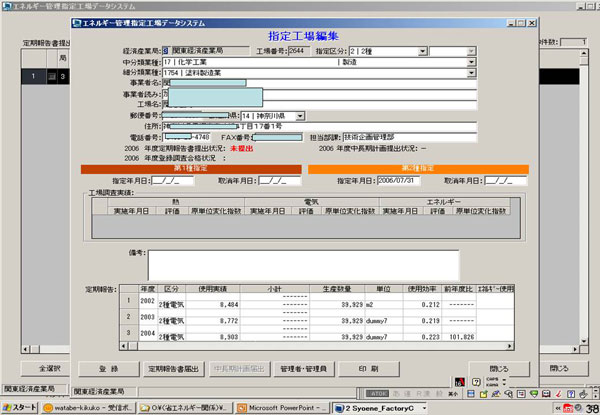Click the 使用効率 value 0.219
This screenshot has width=600, height=415.
tap(430, 321)
